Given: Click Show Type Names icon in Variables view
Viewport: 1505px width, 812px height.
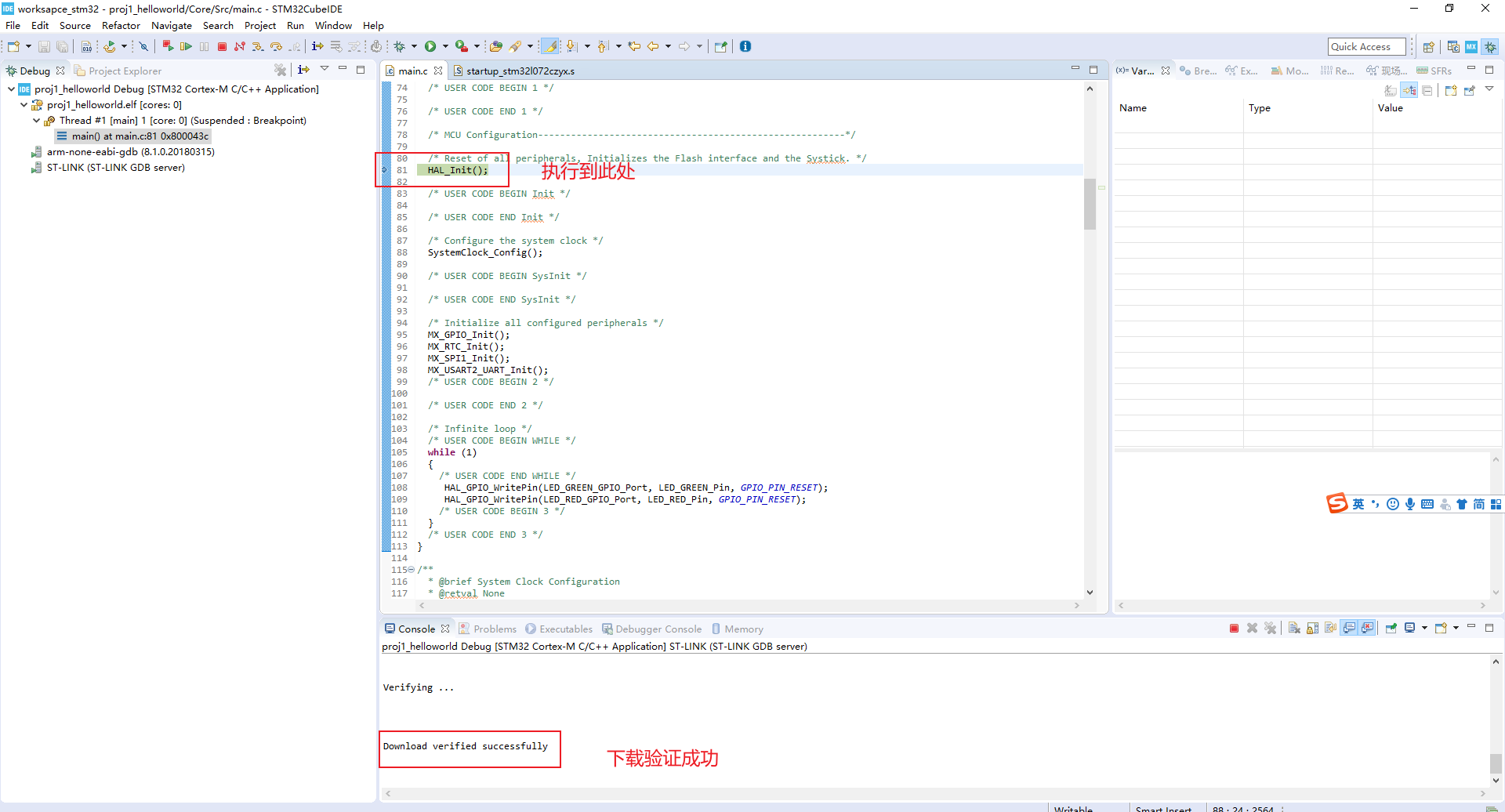Looking at the screenshot, I should (x=1391, y=90).
